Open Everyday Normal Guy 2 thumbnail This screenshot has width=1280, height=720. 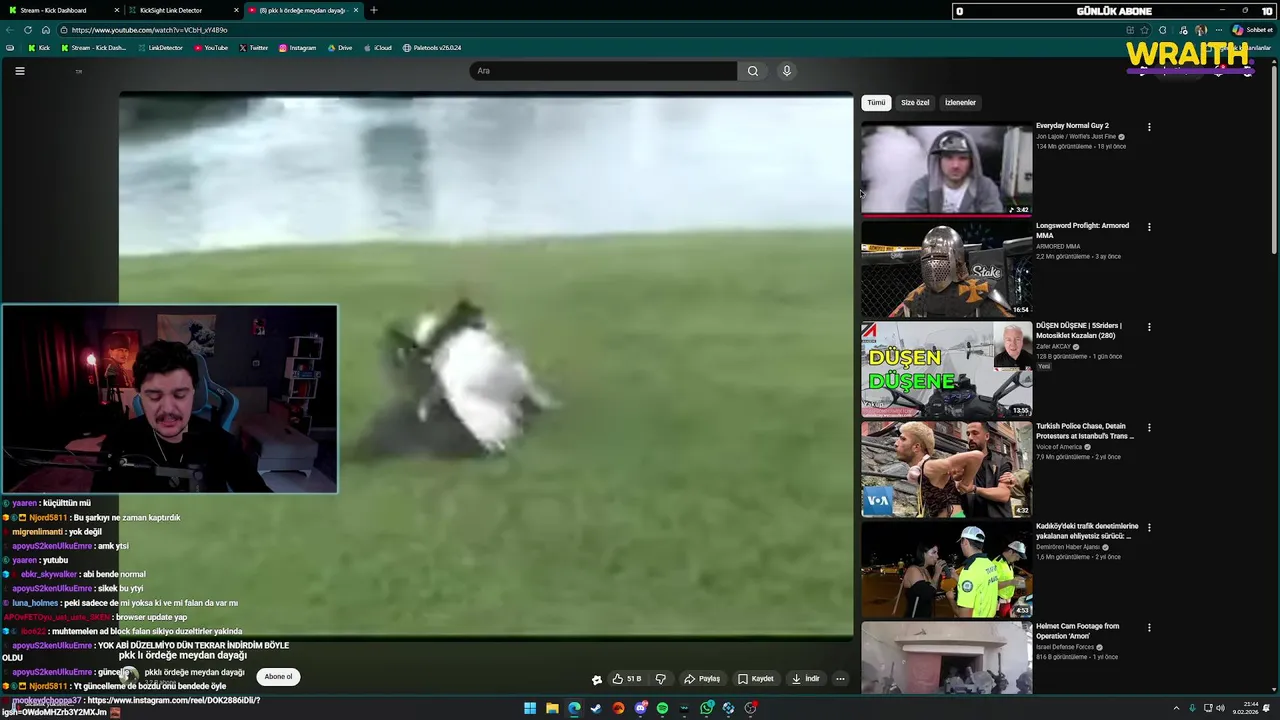click(946, 169)
